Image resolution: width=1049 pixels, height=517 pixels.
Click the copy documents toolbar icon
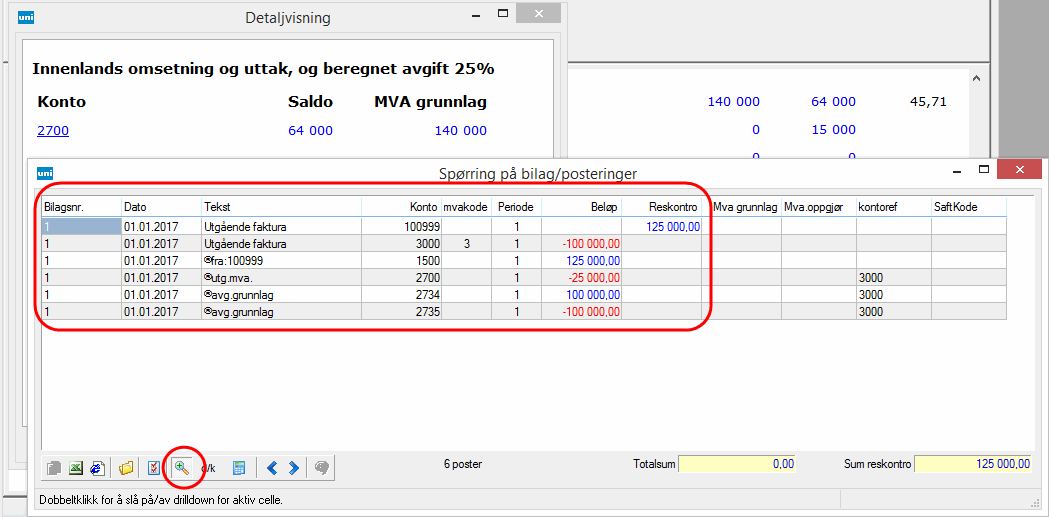click(54, 467)
